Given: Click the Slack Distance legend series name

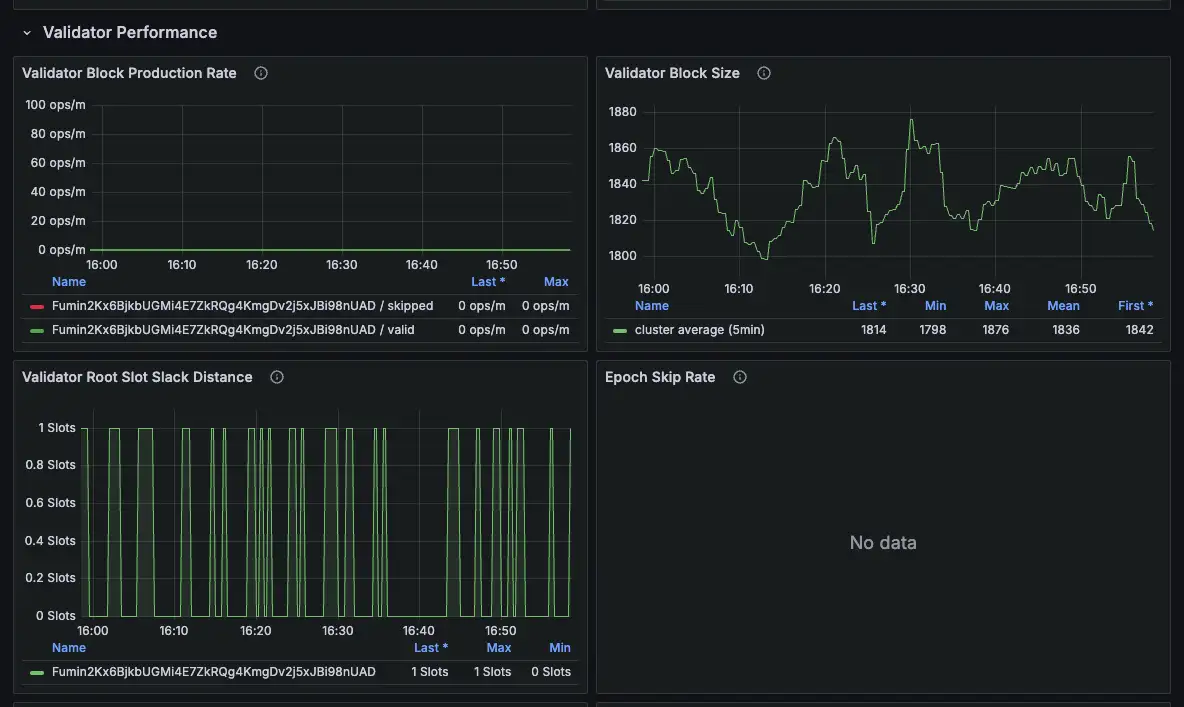Looking at the screenshot, I should click(x=213, y=672).
